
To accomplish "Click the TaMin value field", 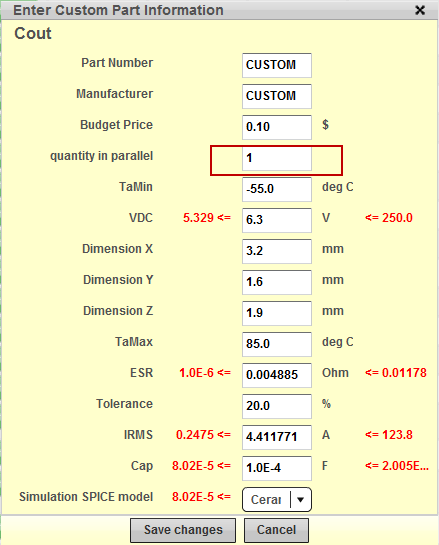I will pyautogui.click(x=277, y=189).
